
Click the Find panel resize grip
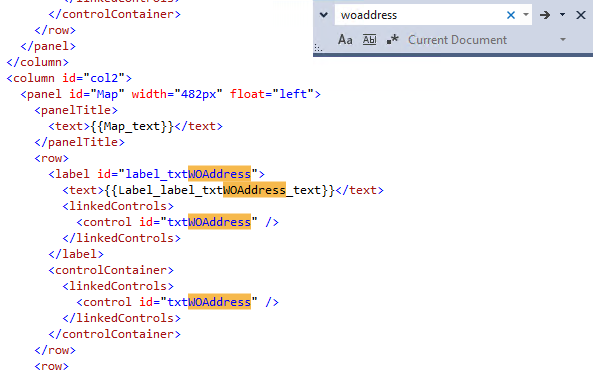pos(318,48)
